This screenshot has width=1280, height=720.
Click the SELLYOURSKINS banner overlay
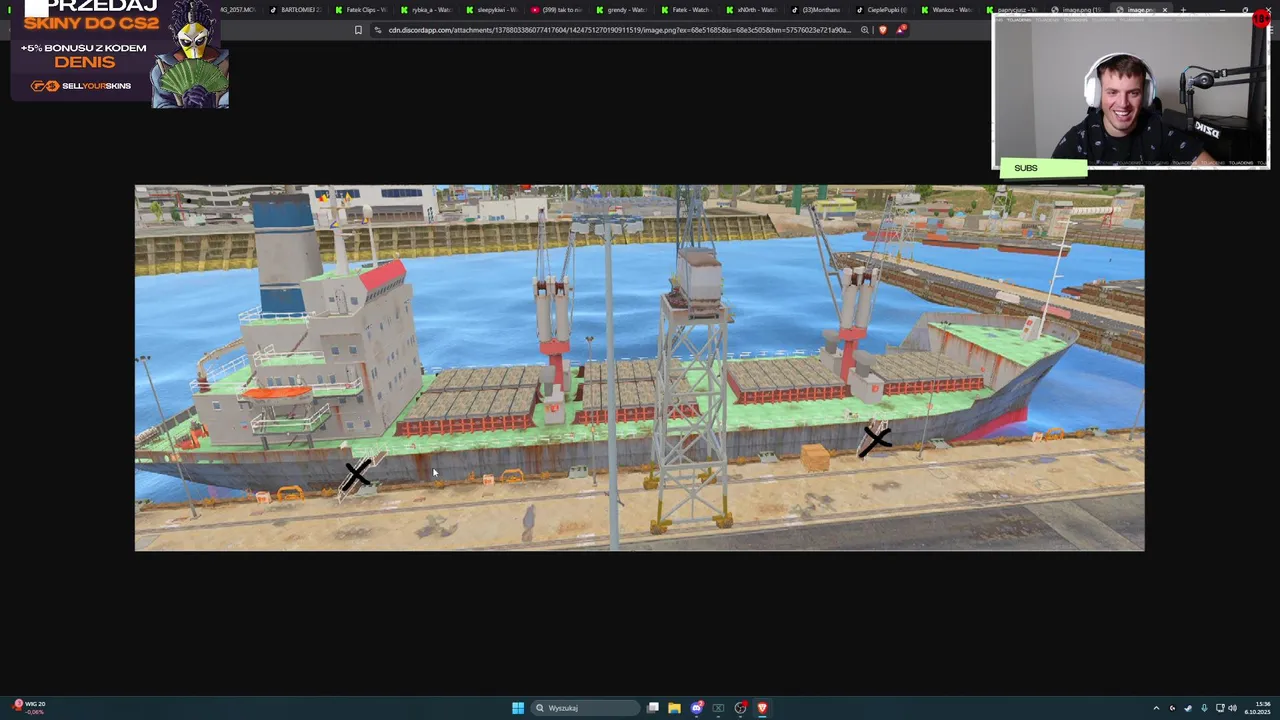coord(120,52)
